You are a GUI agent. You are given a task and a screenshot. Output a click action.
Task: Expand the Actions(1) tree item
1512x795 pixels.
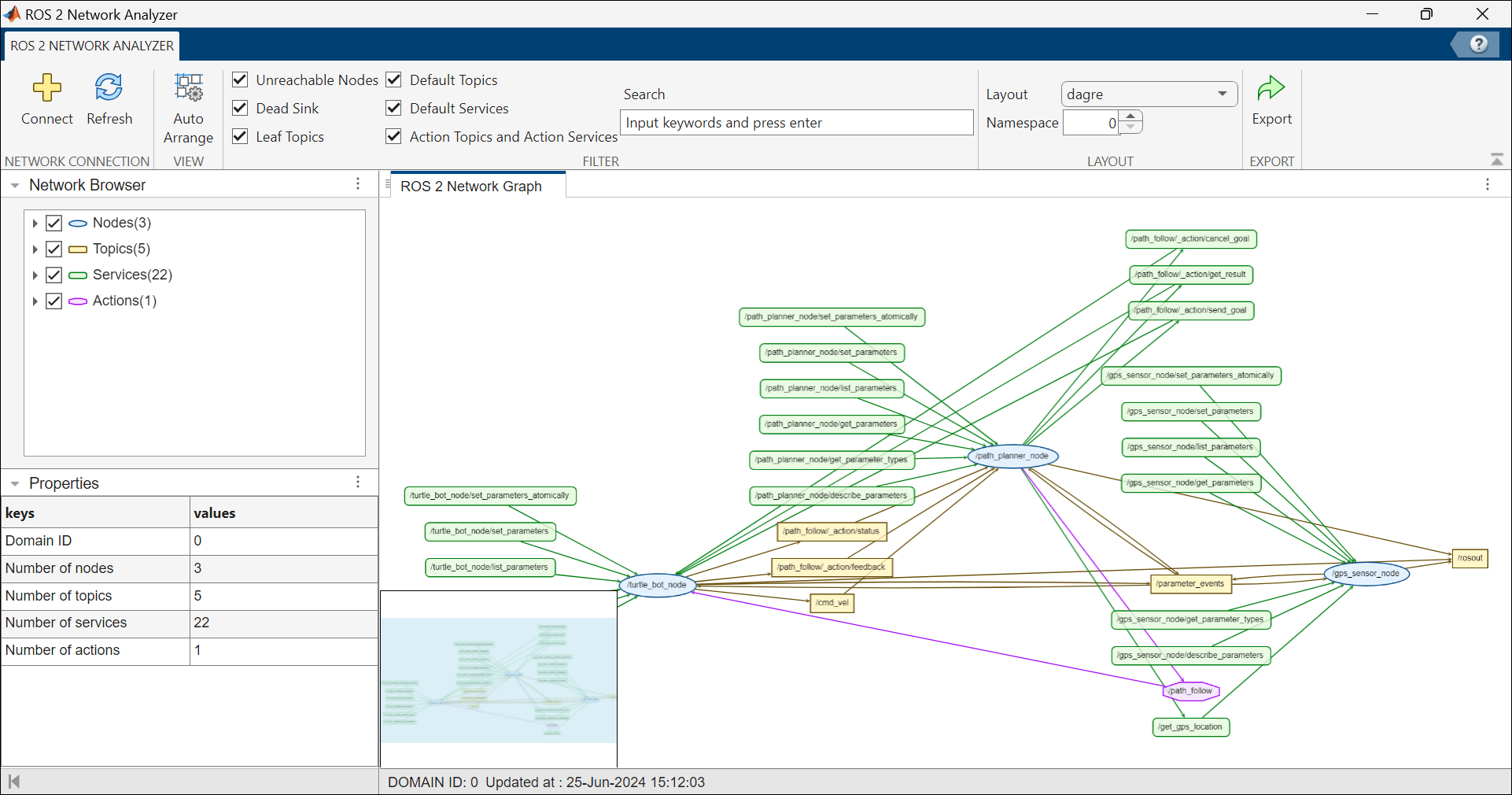[x=35, y=301]
